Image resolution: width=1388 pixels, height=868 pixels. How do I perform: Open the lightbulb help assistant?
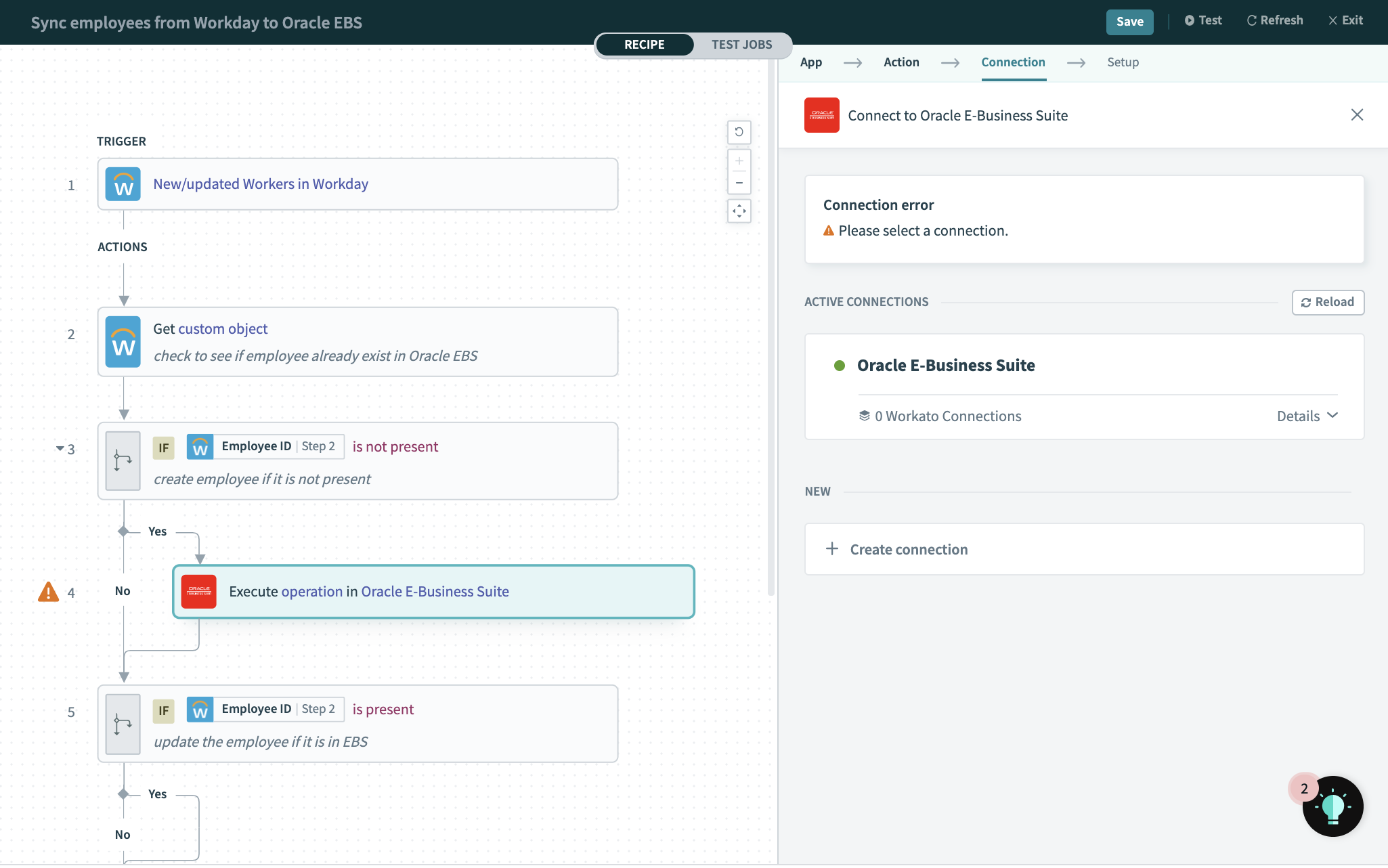[x=1332, y=806]
